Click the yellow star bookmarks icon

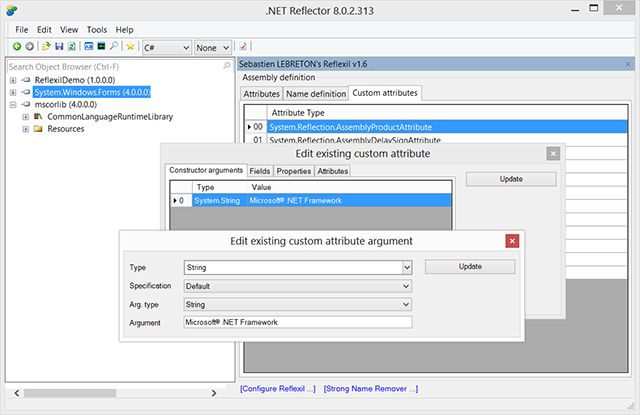[x=130, y=47]
